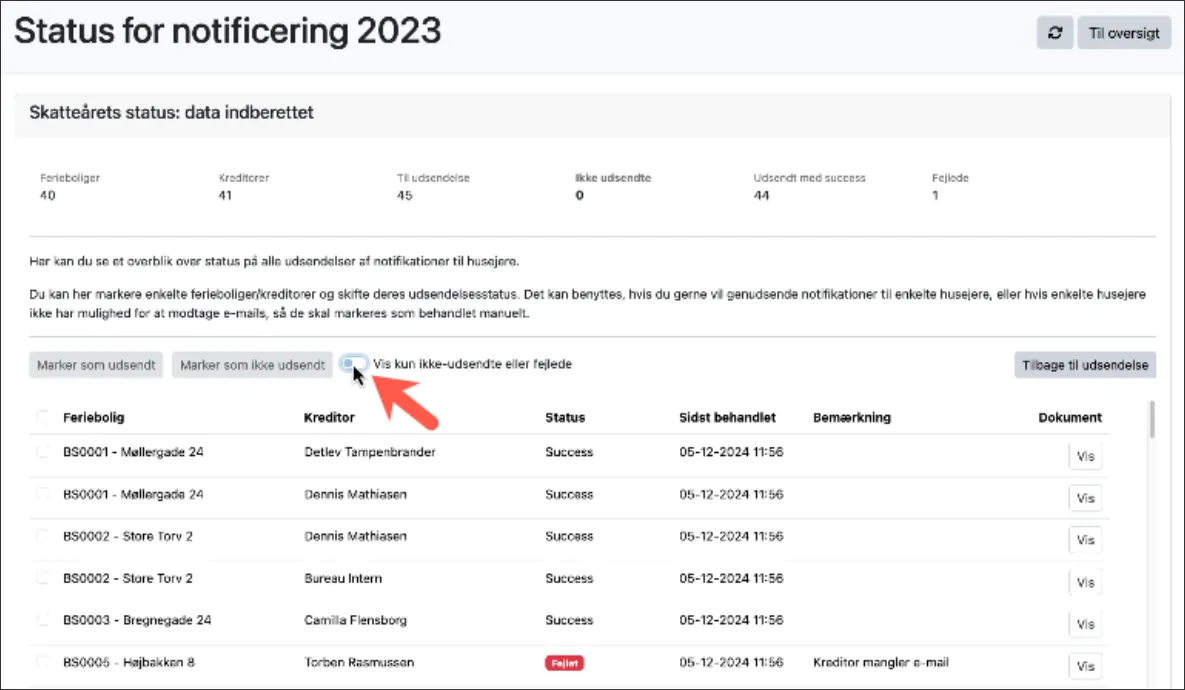Screen dimensions: 1185x690
Task: Go back via Tilbage til udsendelse
Action: (1085, 365)
